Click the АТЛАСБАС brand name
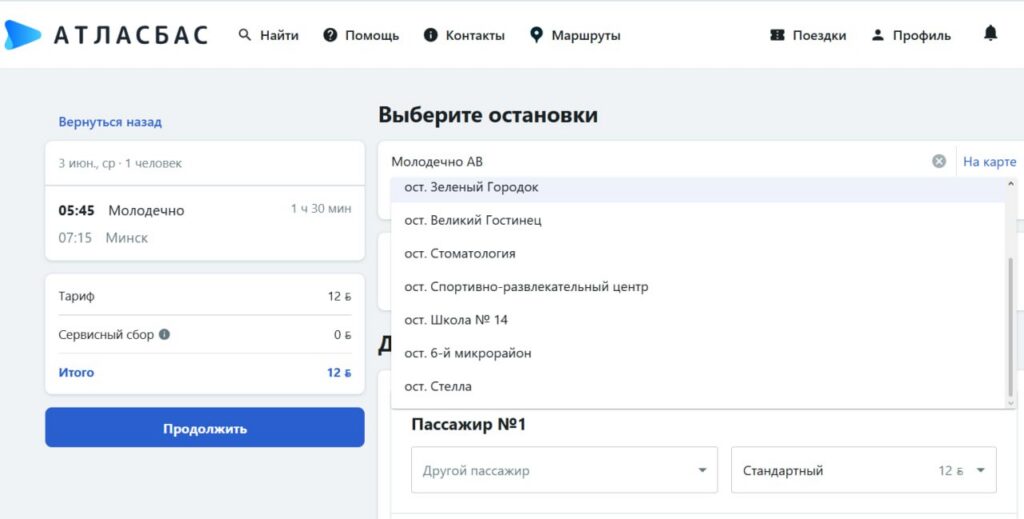The width and height of the screenshot is (1024, 519). 131,35
